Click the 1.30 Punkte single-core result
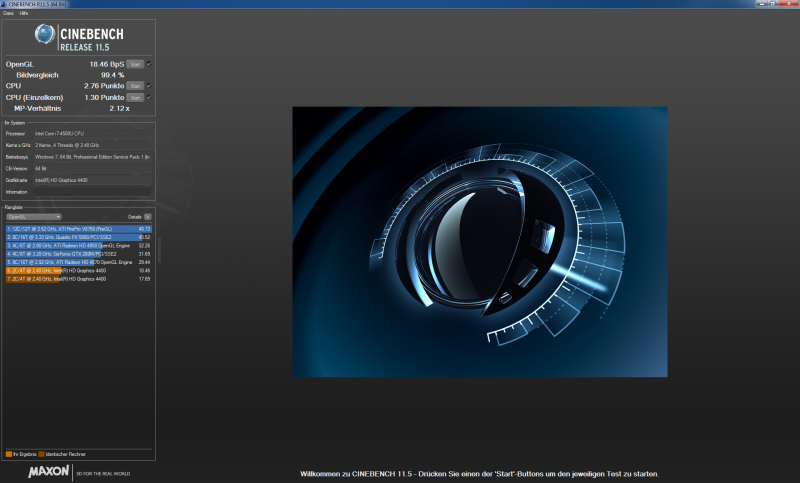 click(x=104, y=97)
